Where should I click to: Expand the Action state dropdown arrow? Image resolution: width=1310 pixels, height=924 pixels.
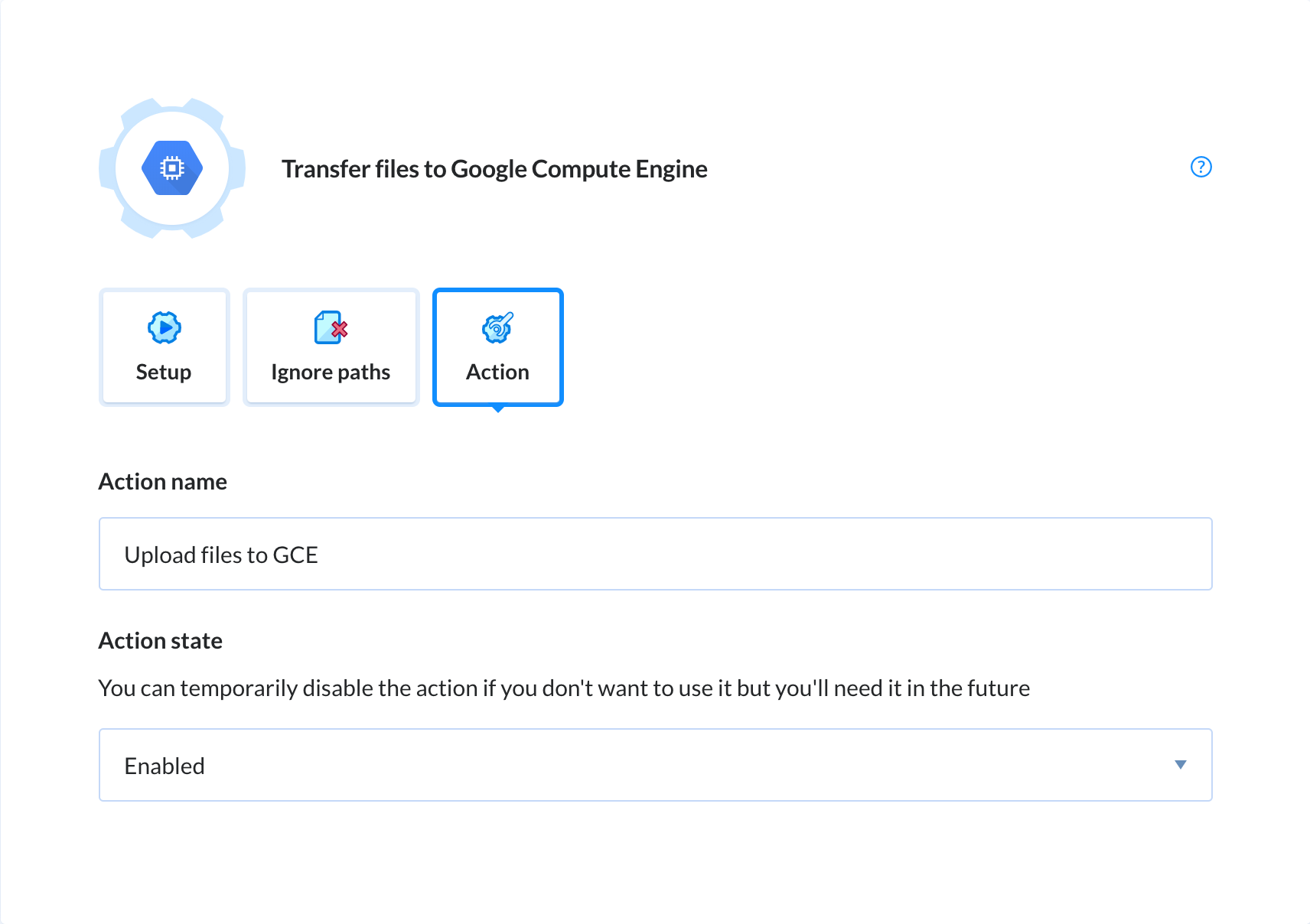point(1180,765)
